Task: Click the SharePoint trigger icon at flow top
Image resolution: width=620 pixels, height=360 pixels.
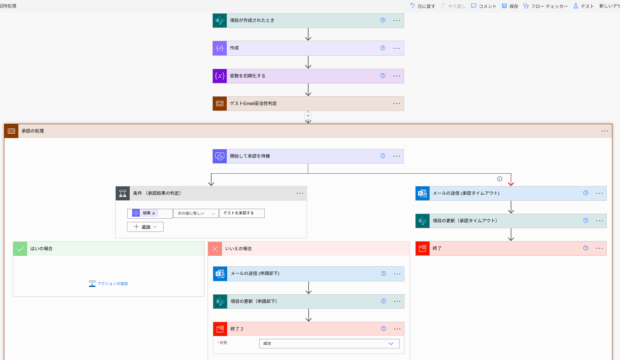Action: point(220,21)
